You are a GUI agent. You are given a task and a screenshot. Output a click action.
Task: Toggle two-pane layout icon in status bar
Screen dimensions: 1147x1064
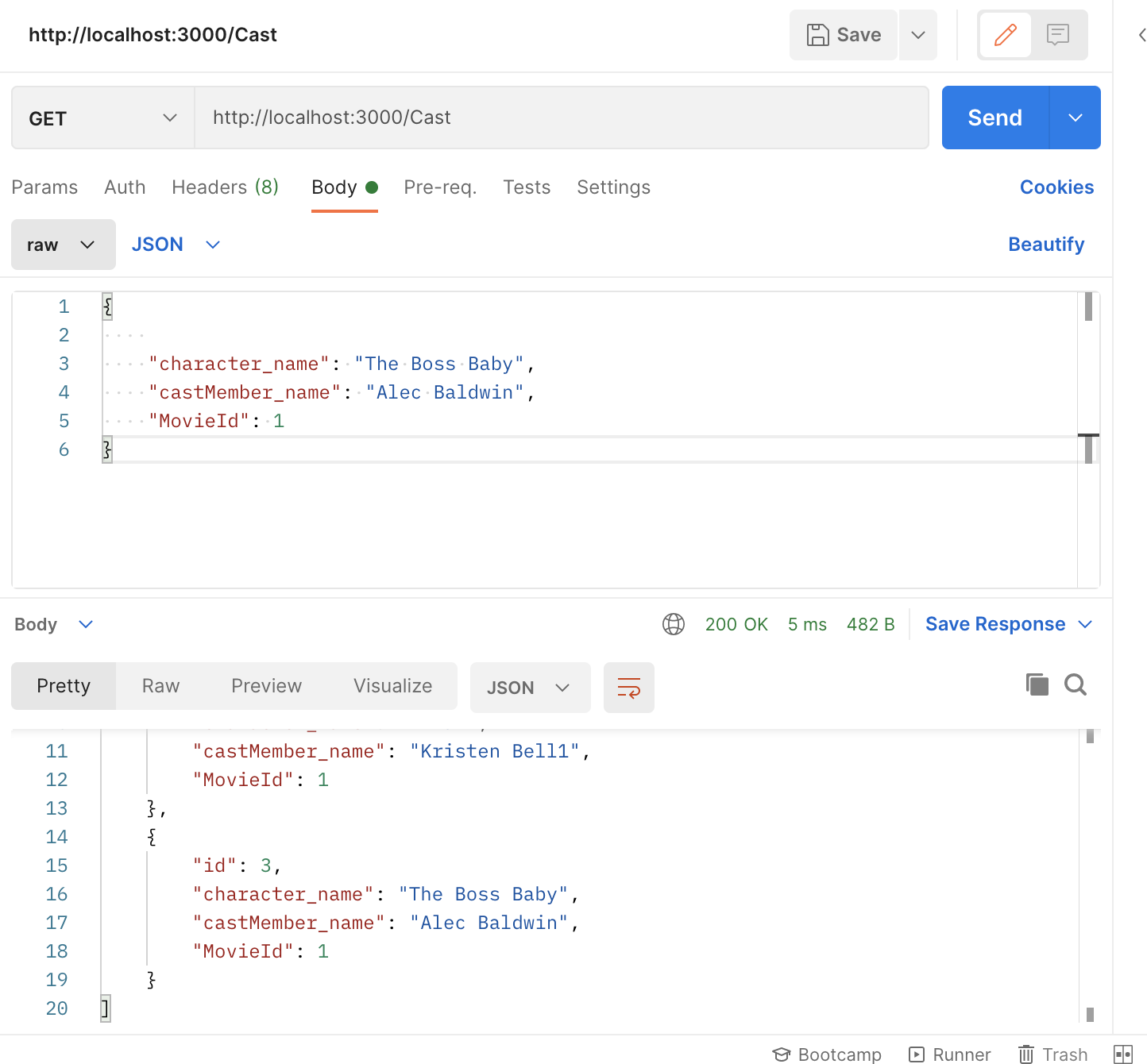pyautogui.click(x=1123, y=1054)
